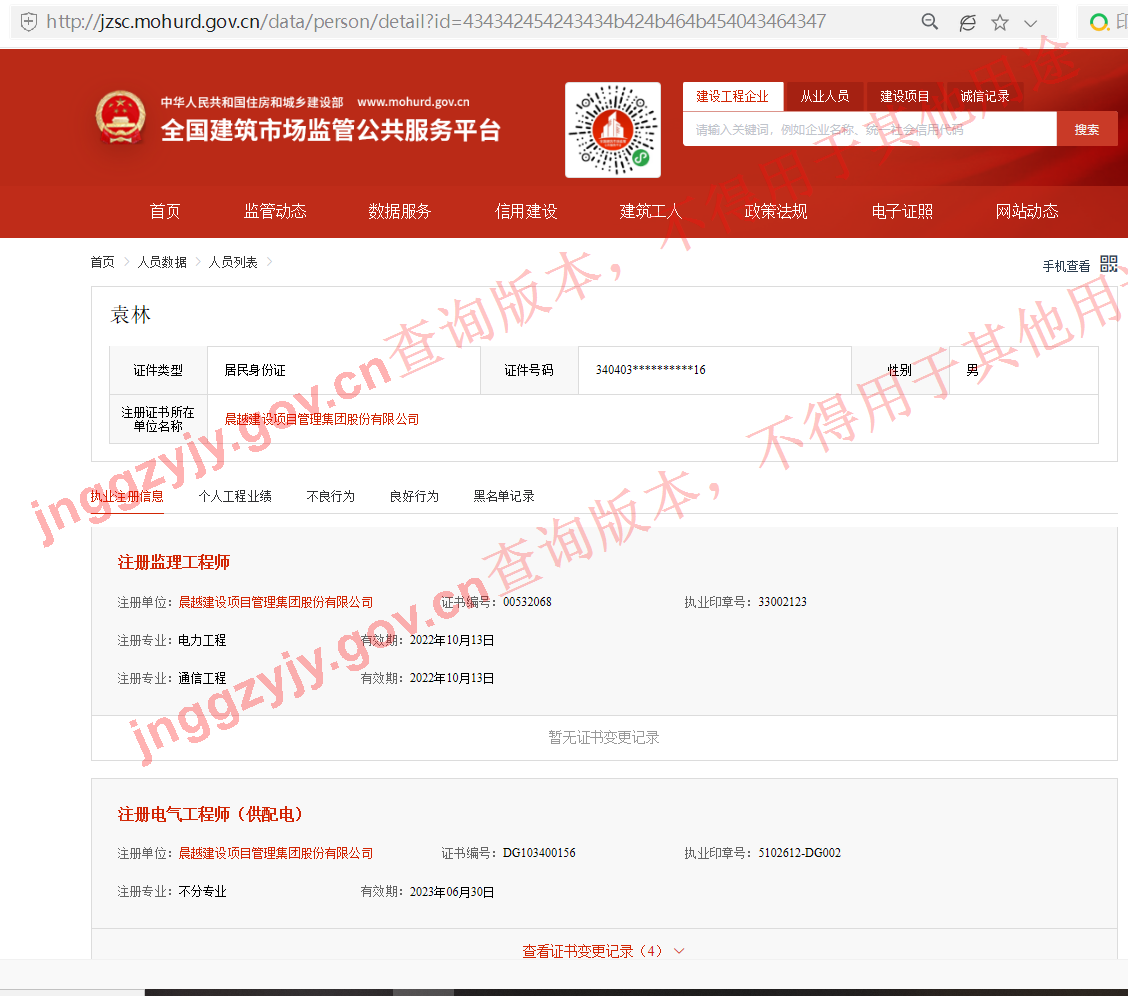Click the national emblem logo
Image resolution: width=1128 pixels, height=996 pixels.
tap(121, 117)
